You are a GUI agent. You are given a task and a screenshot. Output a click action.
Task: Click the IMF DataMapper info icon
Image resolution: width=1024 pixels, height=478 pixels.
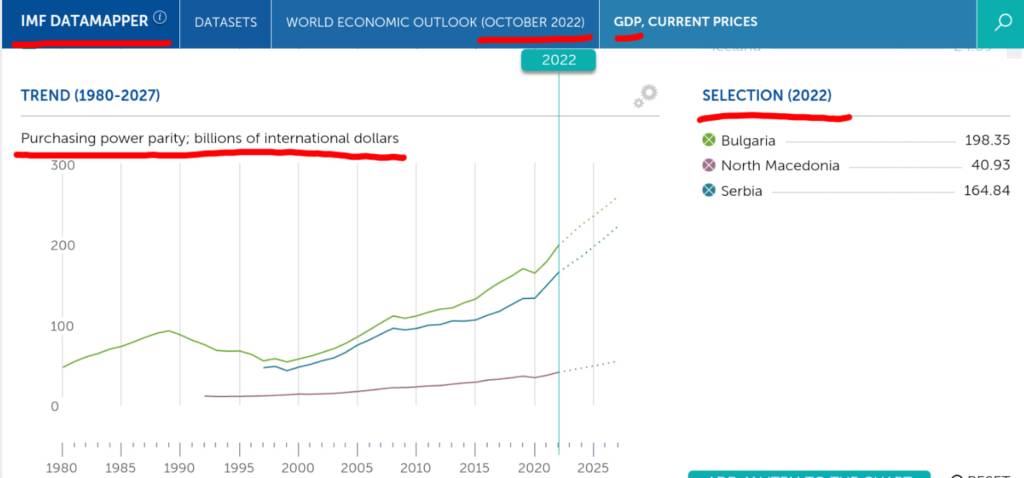160,18
